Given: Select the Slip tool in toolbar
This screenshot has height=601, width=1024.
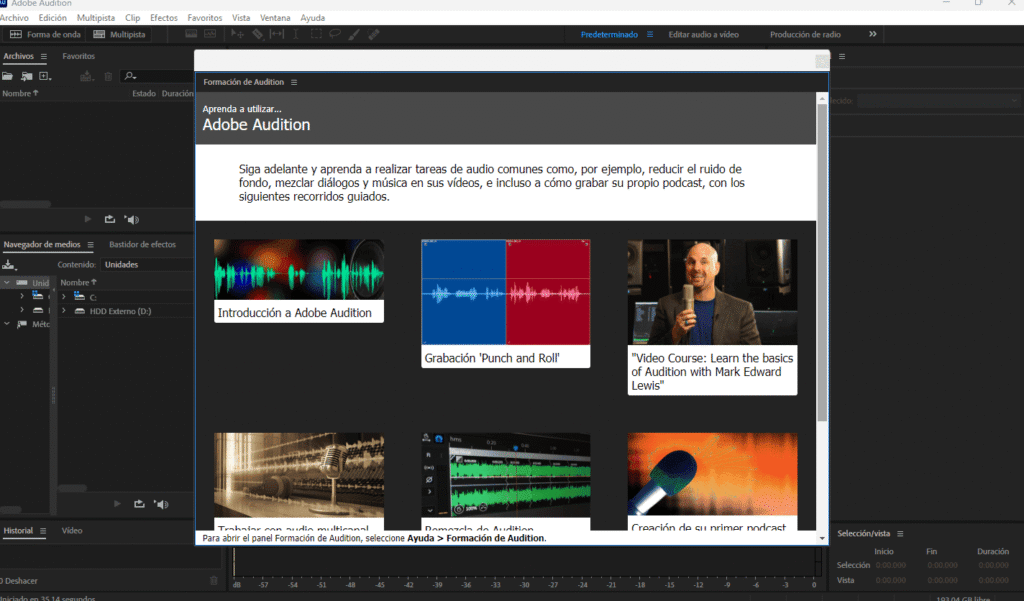Looking at the screenshot, I should pyautogui.click(x=277, y=34).
